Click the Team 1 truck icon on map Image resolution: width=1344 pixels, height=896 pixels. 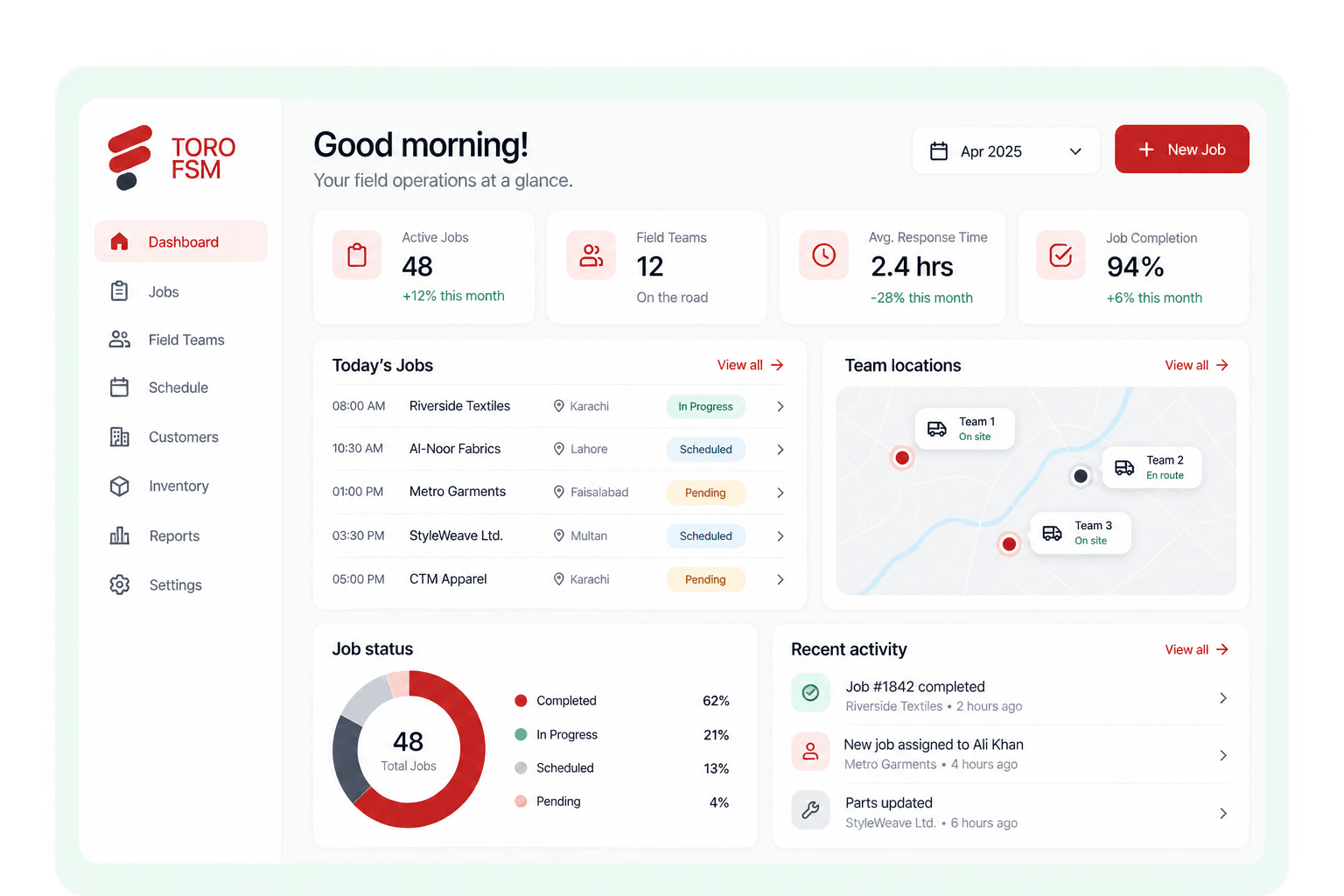point(937,429)
